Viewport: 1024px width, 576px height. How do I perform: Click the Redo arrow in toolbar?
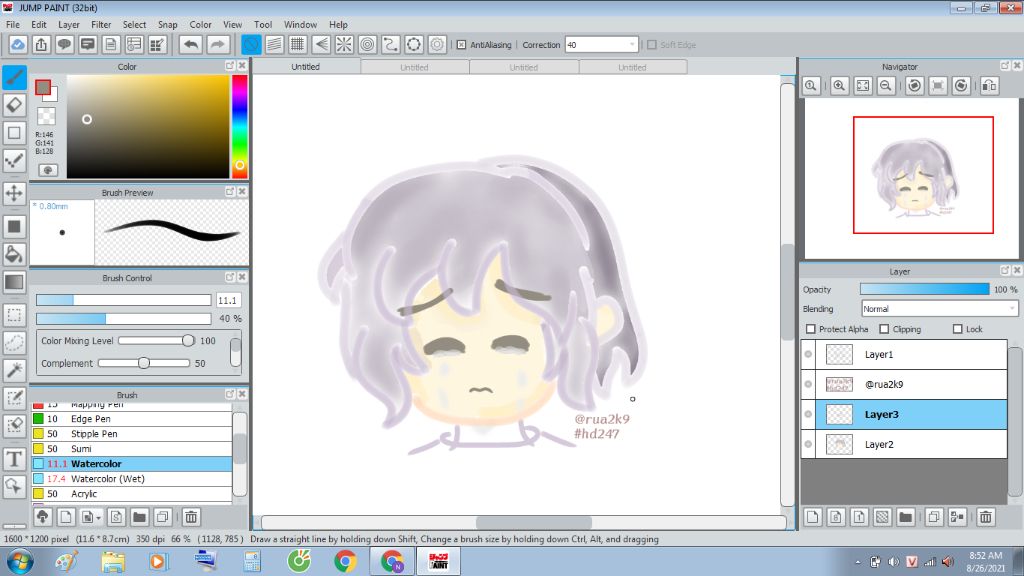click(217, 44)
